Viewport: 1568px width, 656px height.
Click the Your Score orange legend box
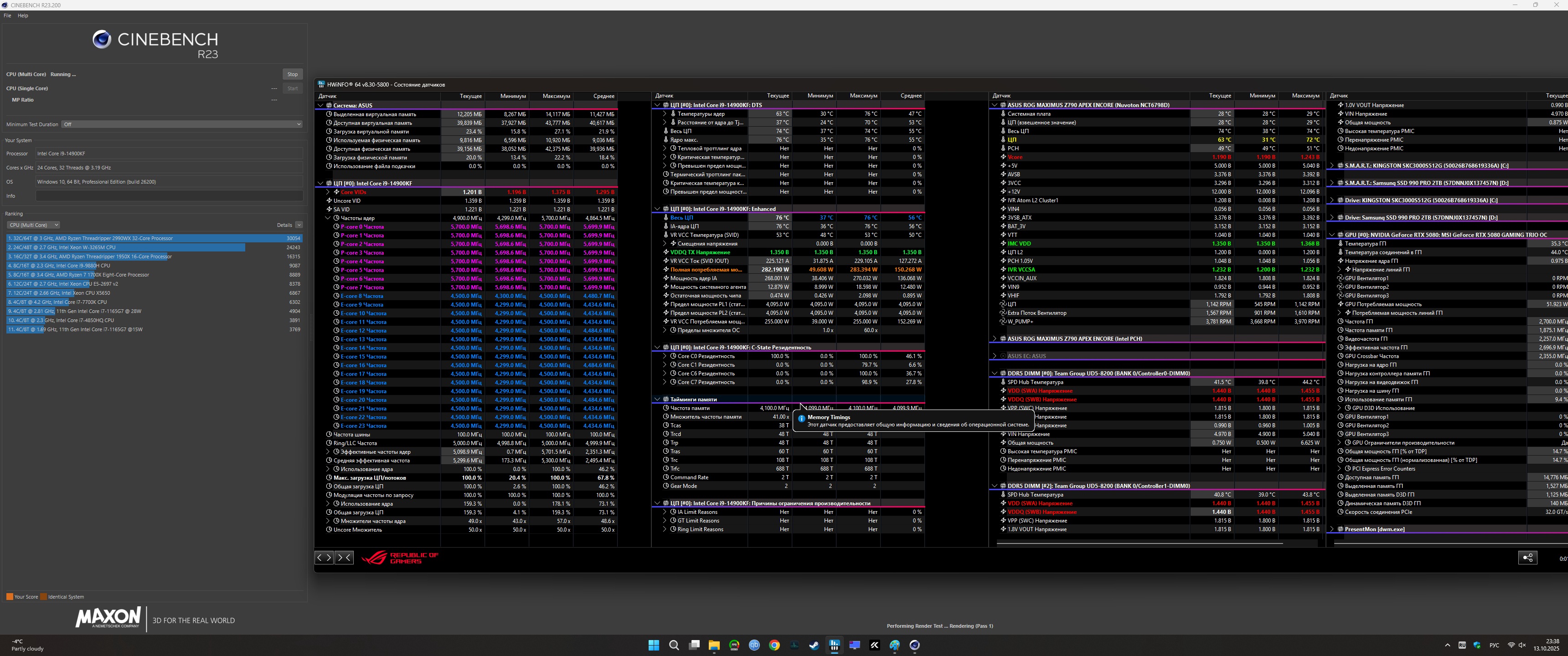tap(10, 597)
